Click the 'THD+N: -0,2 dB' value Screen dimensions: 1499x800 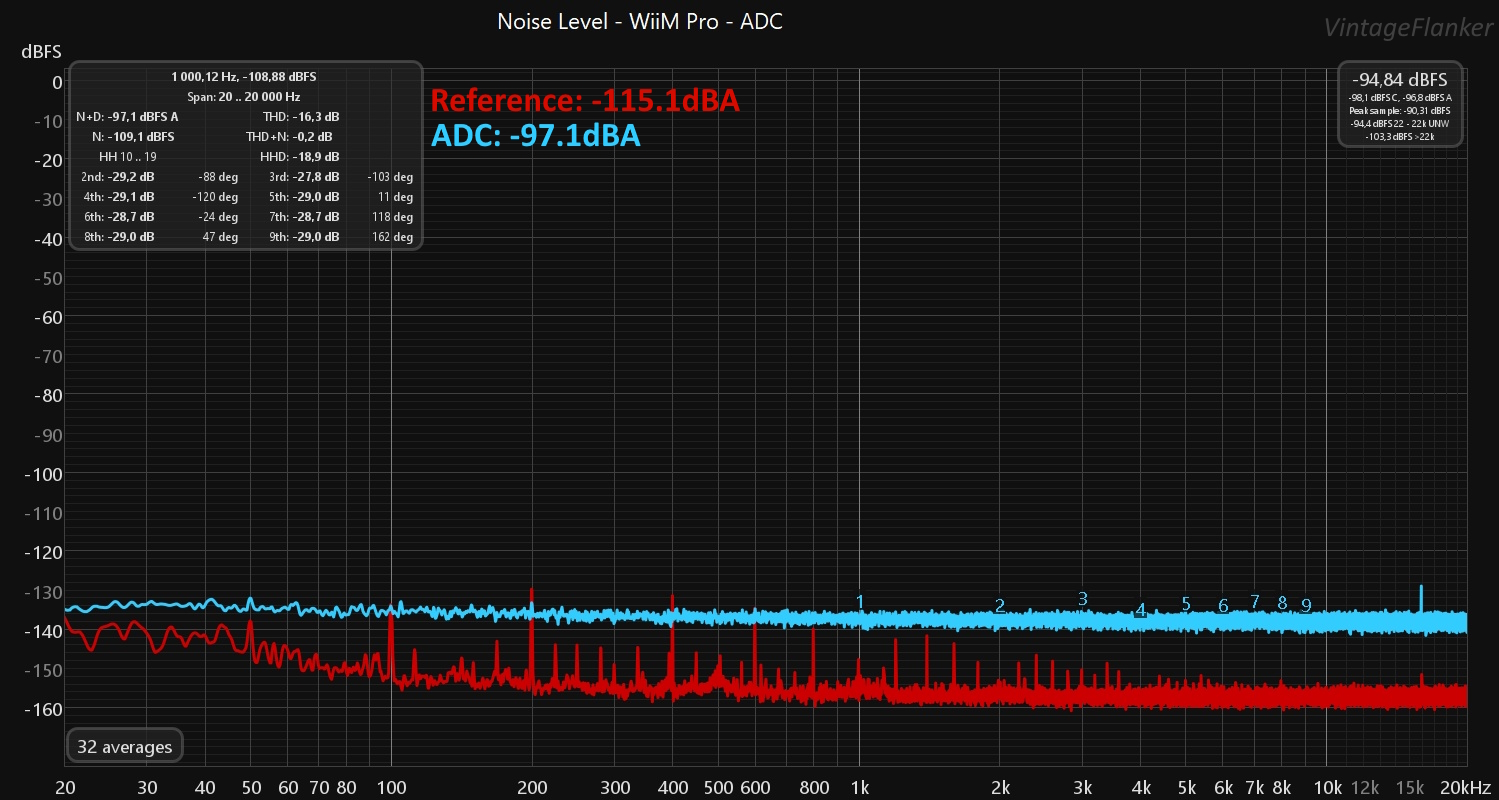click(289, 137)
